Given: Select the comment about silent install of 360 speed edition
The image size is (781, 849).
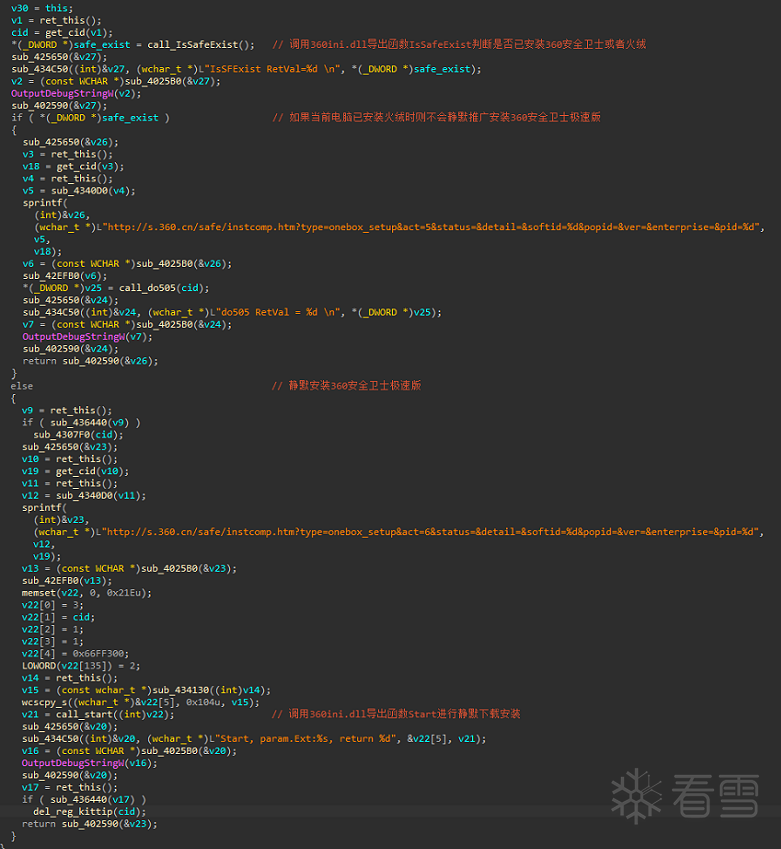Looking at the screenshot, I should (346, 386).
